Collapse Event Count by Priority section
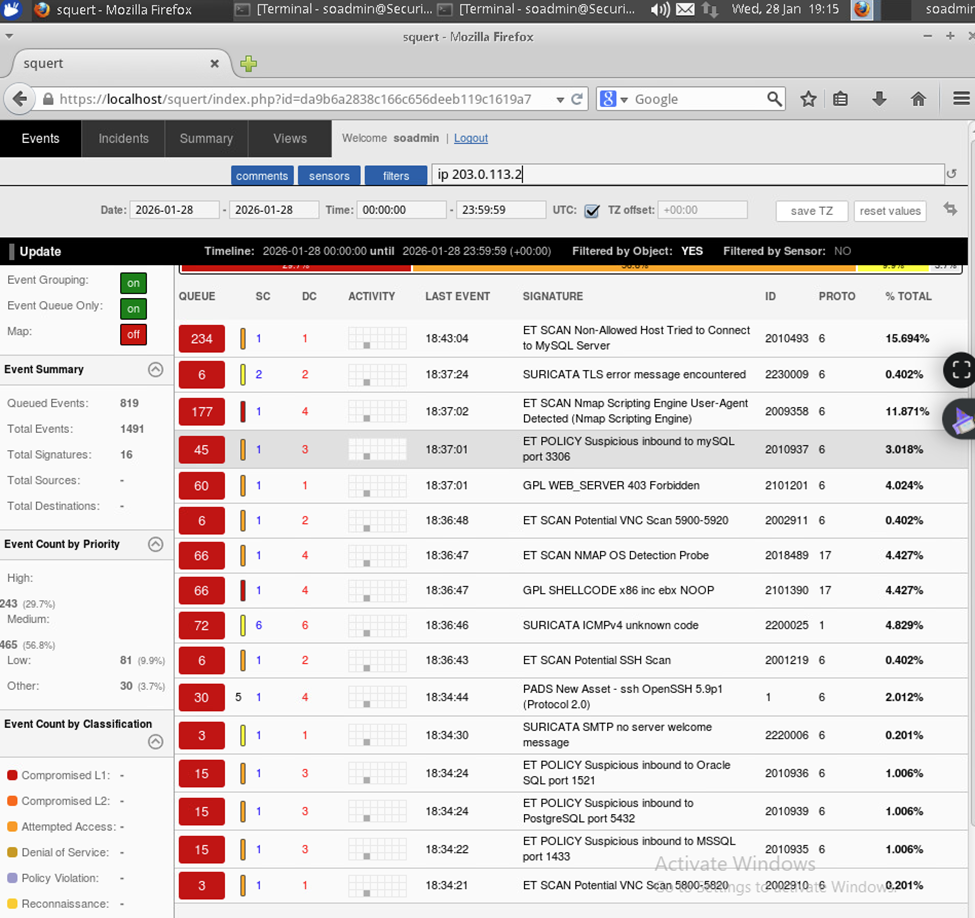 click(155, 544)
